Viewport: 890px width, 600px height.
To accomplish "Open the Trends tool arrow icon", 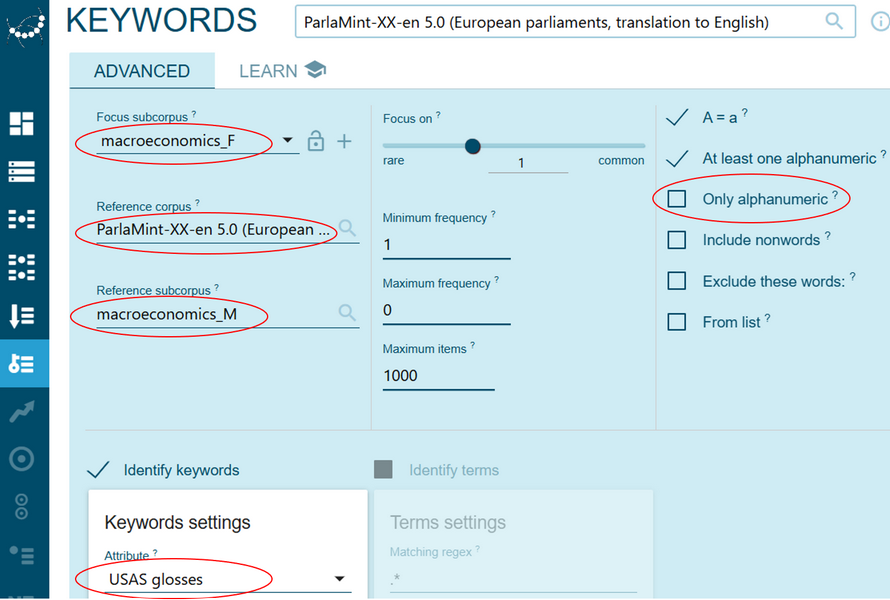I will tap(25, 412).
